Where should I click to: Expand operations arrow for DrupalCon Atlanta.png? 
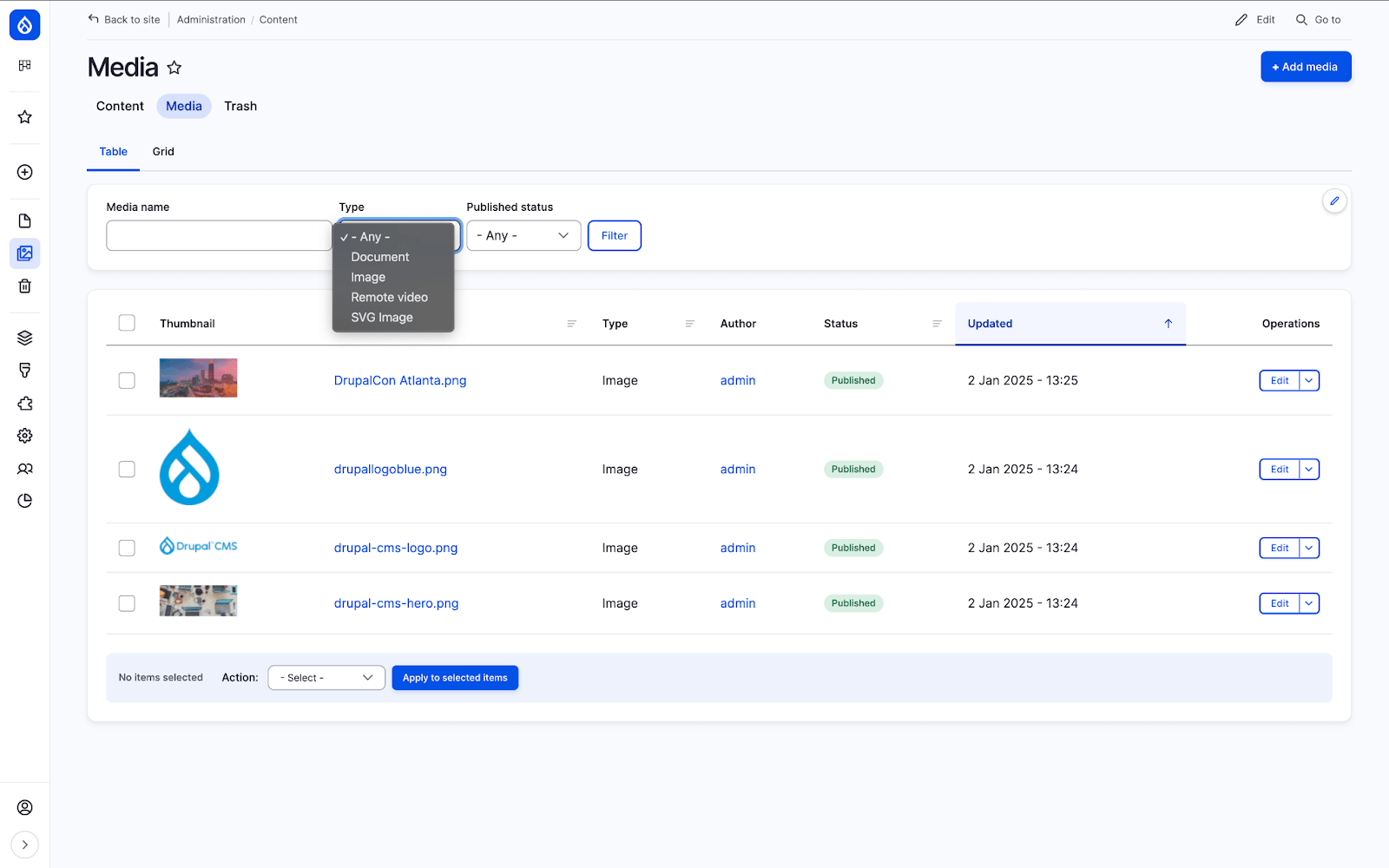tap(1309, 380)
